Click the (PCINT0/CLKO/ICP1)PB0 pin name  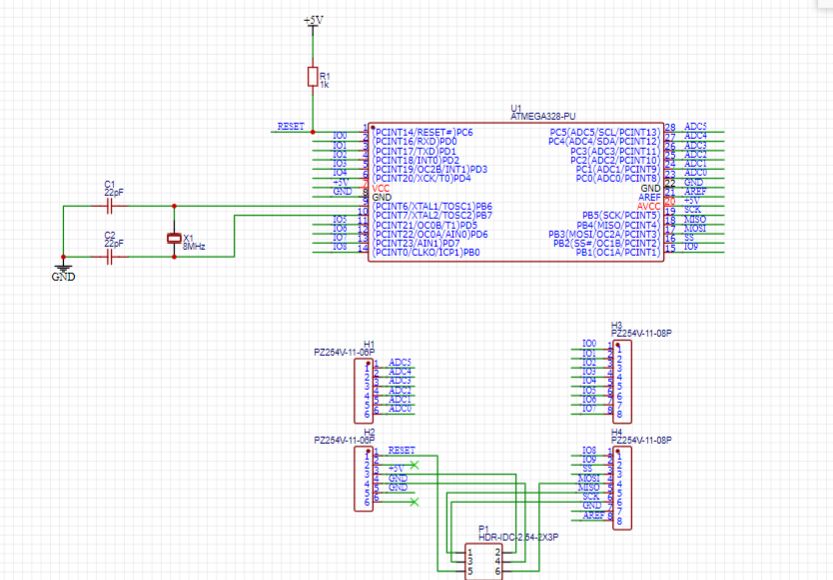(426, 253)
